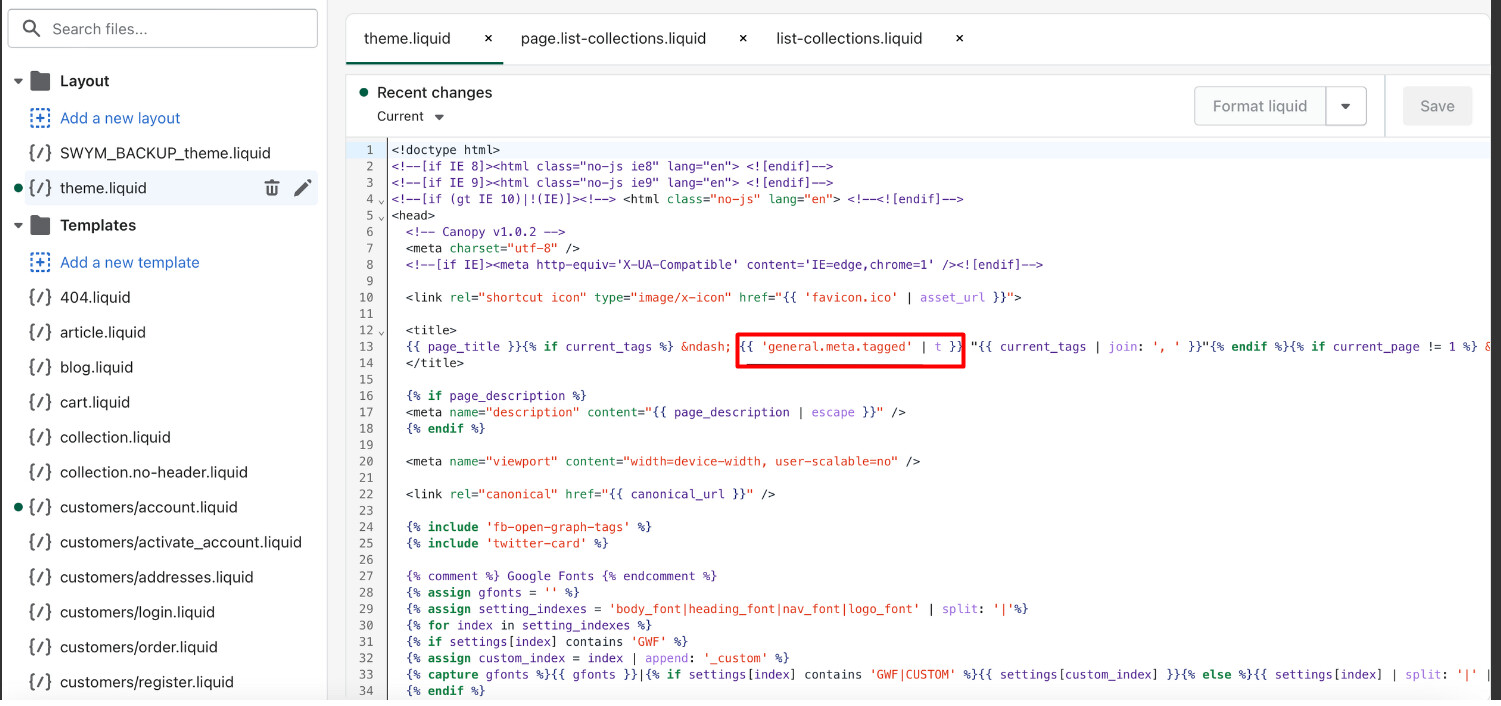The height and width of the screenshot is (706, 1501).
Task: Fold the code block at line 12
Action: tap(381, 331)
